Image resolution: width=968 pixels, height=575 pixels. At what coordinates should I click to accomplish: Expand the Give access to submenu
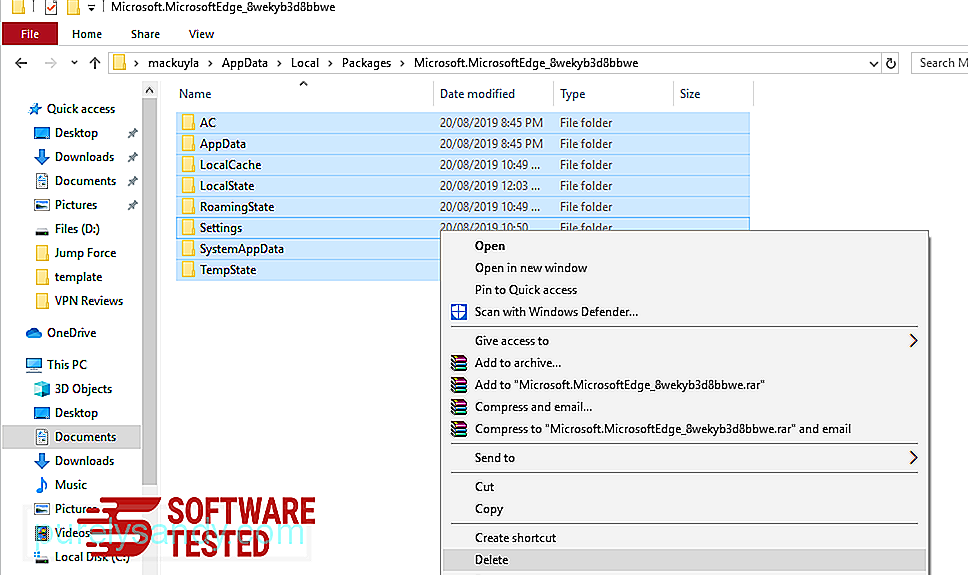pos(685,341)
